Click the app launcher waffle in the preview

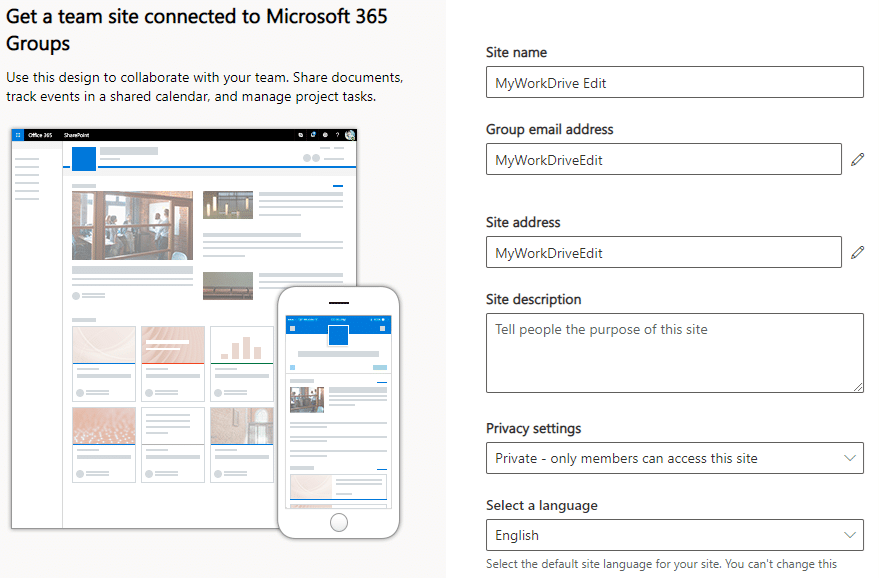point(18,134)
